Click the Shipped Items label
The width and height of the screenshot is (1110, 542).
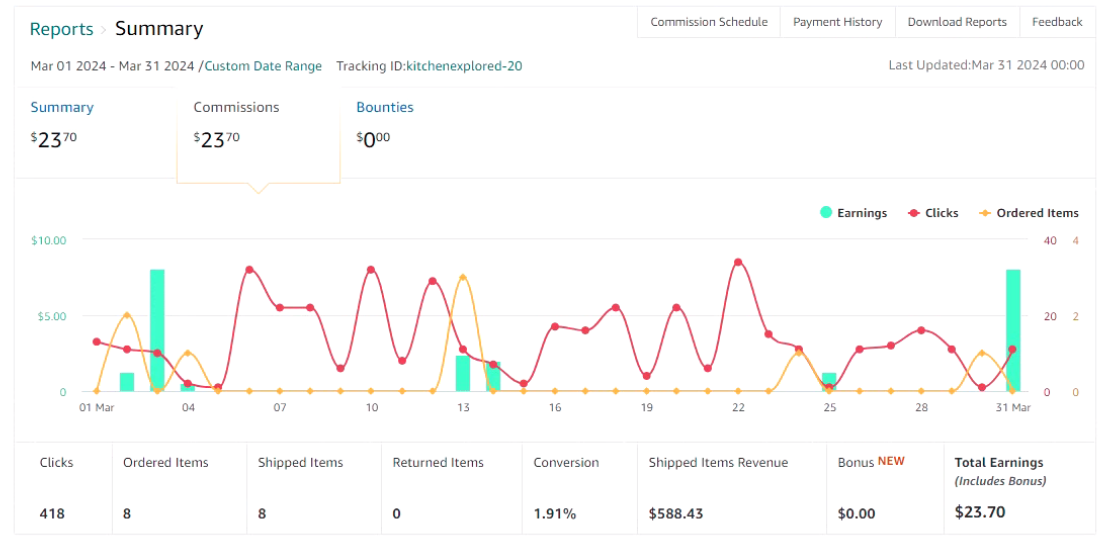point(300,463)
